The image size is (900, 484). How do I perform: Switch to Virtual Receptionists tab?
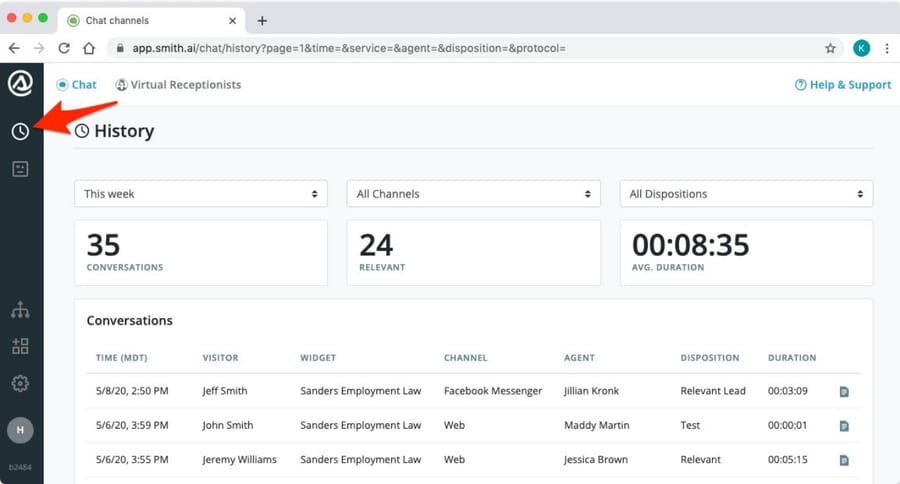[x=178, y=84]
